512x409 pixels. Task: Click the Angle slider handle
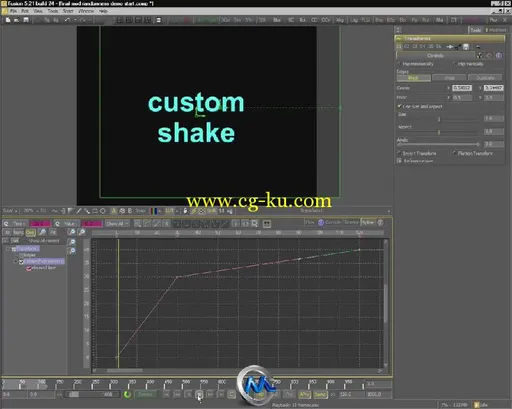coord(478,144)
